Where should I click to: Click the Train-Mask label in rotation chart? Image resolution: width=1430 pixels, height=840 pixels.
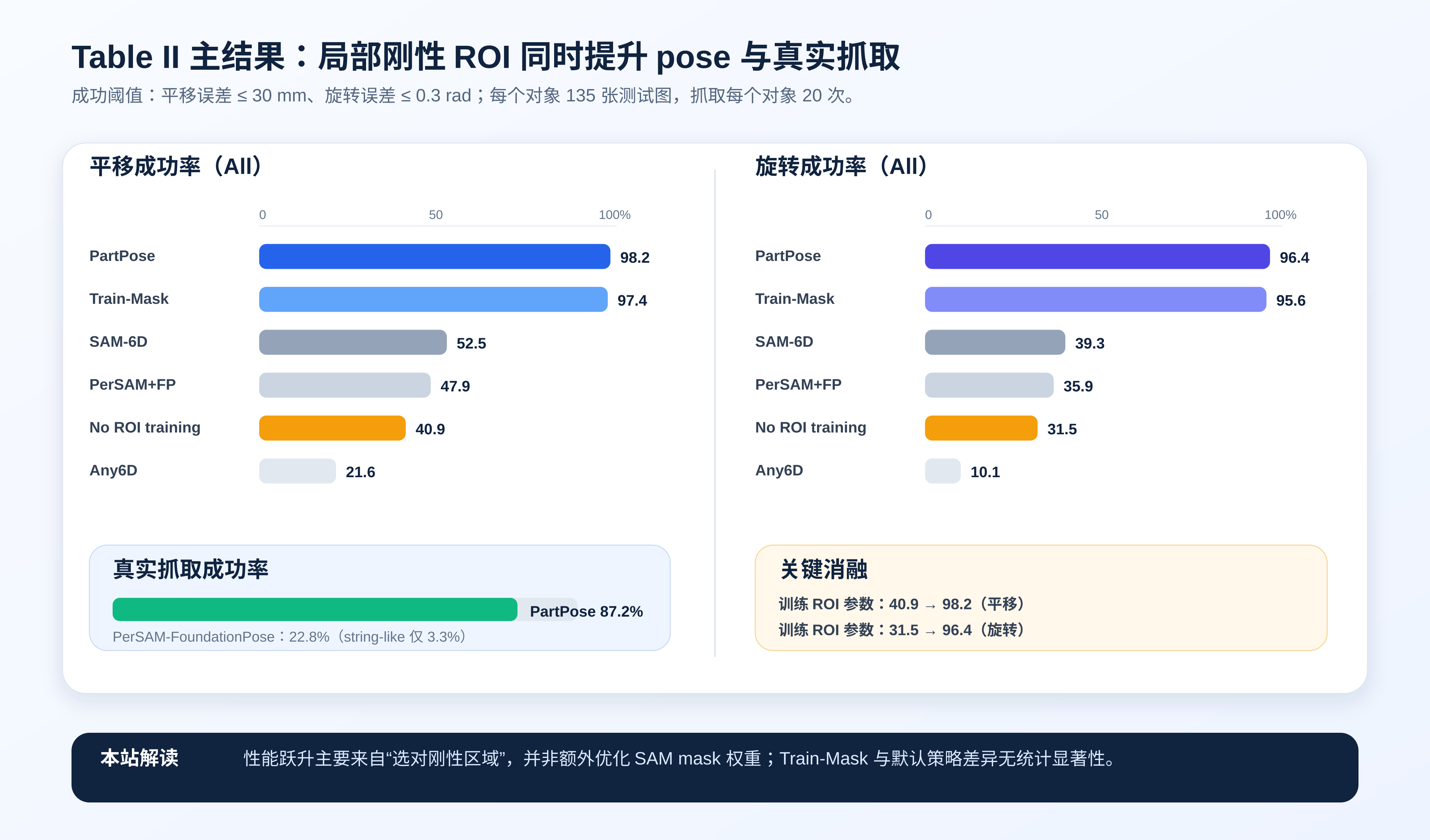coord(794,298)
